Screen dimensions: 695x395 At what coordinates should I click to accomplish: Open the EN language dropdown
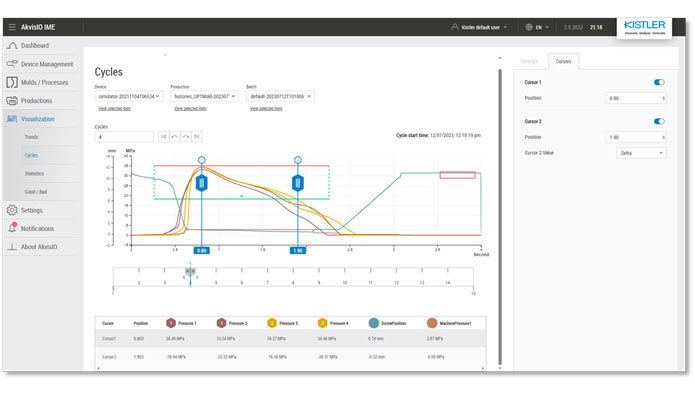pos(542,27)
